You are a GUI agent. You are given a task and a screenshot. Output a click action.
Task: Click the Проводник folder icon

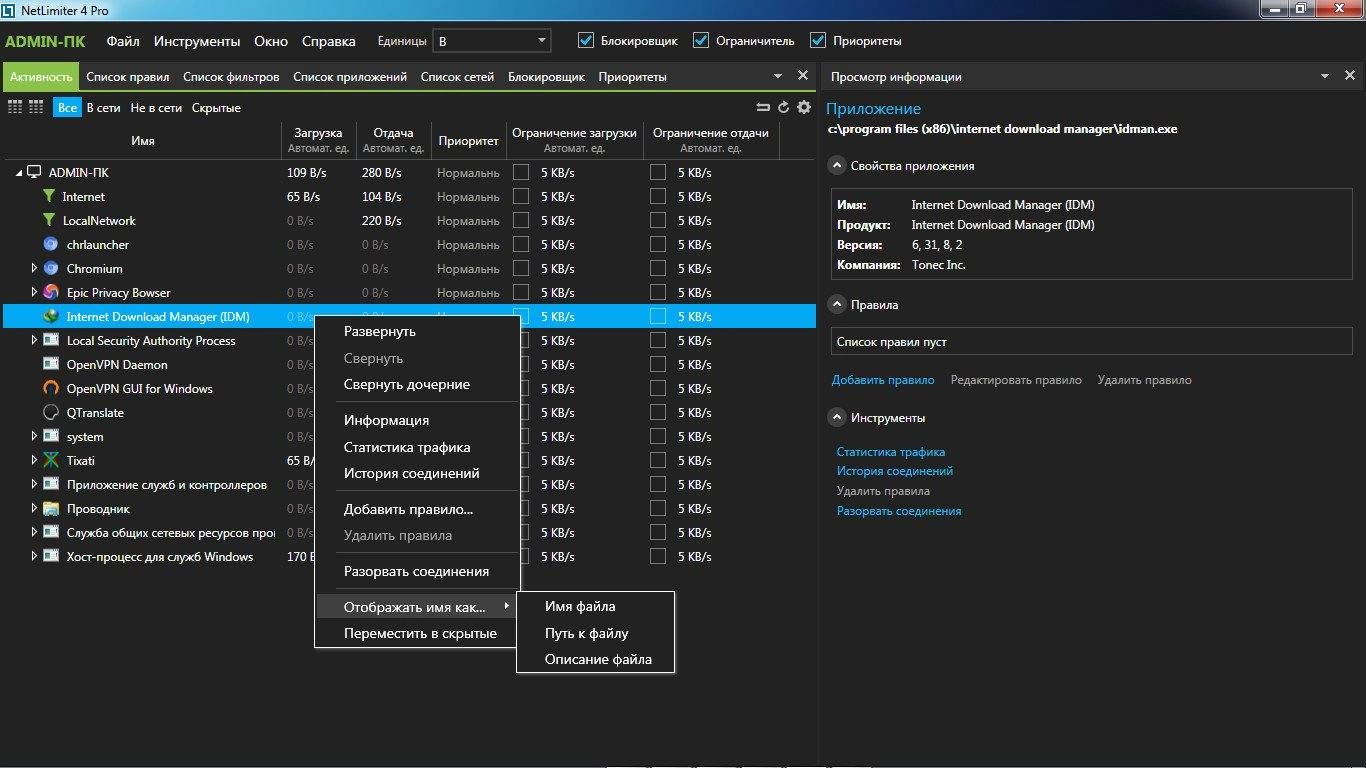[51, 509]
